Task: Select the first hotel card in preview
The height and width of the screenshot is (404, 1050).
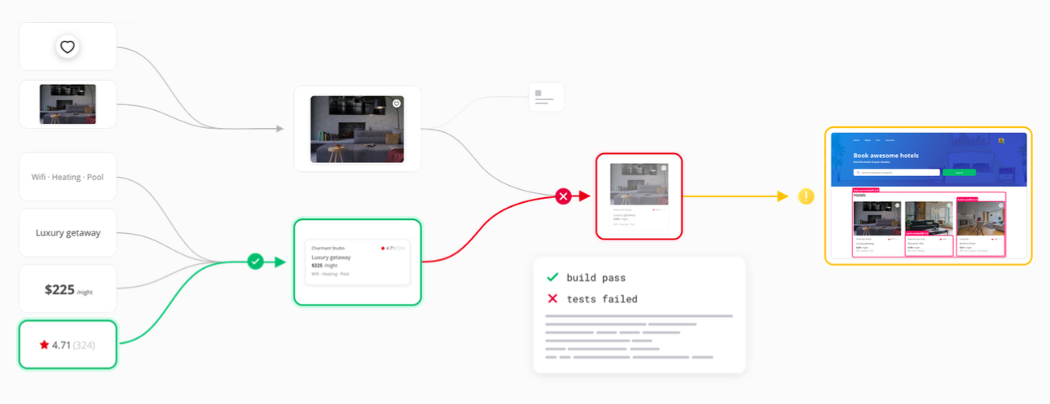Action: (878, 228)
